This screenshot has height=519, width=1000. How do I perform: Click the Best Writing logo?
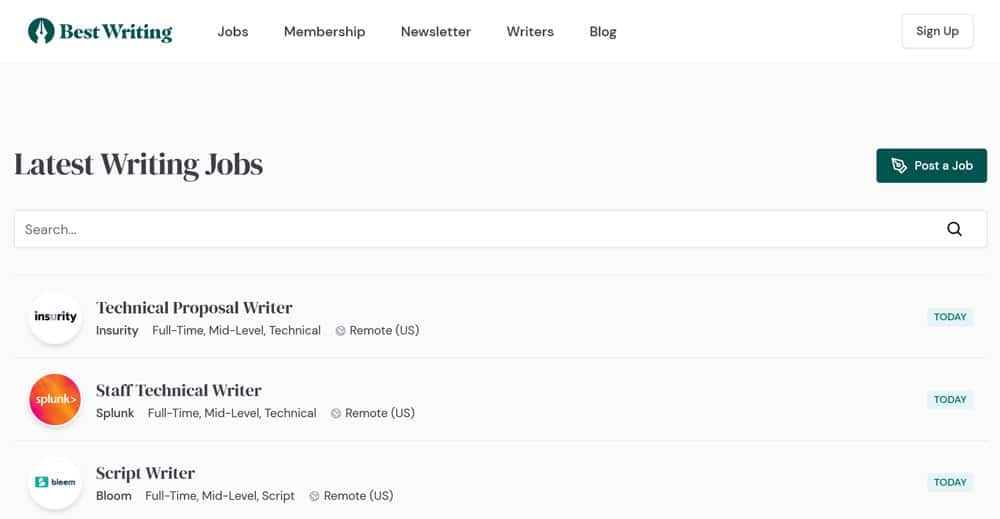click(x=100, y=31)
